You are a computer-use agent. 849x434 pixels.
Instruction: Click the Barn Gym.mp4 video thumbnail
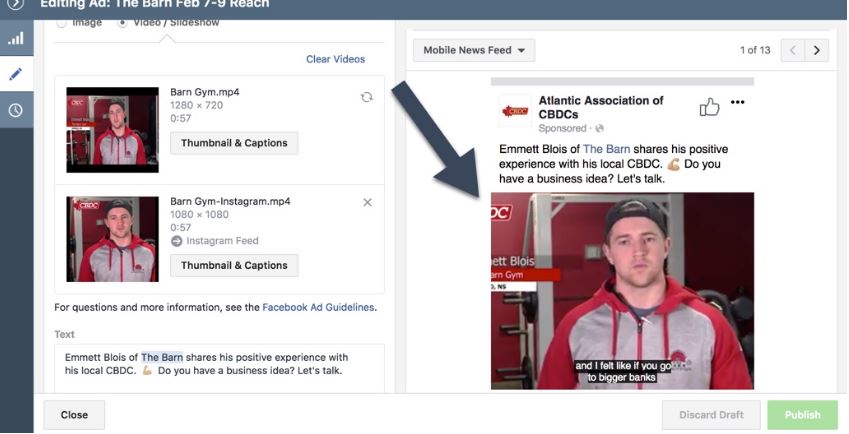pyautogui.click(x=113, y=130)
